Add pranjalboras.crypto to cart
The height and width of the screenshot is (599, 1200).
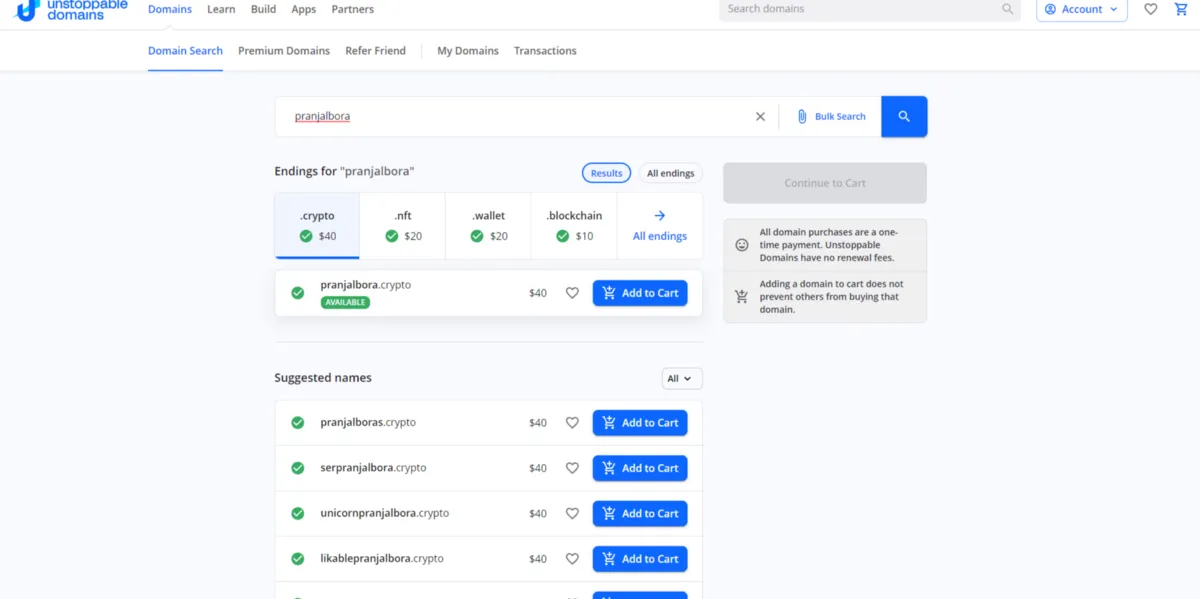click(x=640, y=423)
